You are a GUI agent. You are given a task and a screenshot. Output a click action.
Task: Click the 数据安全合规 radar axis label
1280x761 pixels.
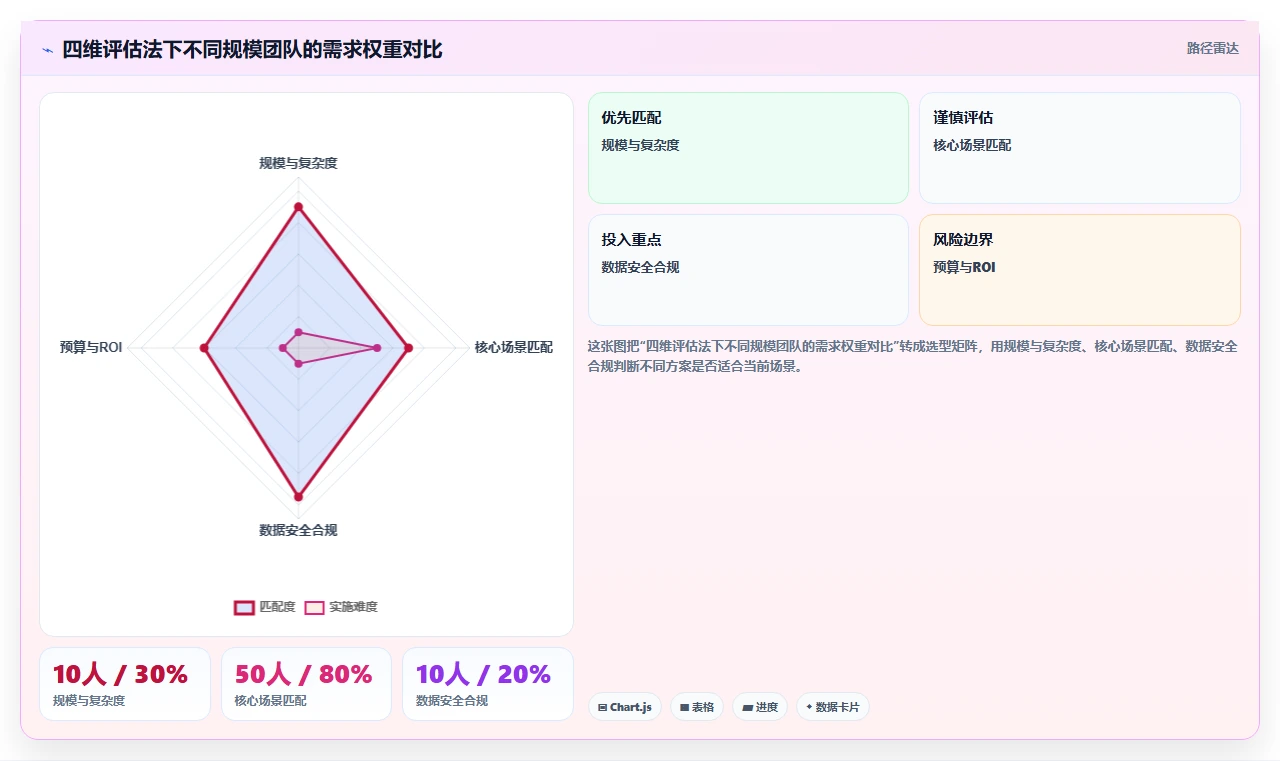tap(298, 530)
